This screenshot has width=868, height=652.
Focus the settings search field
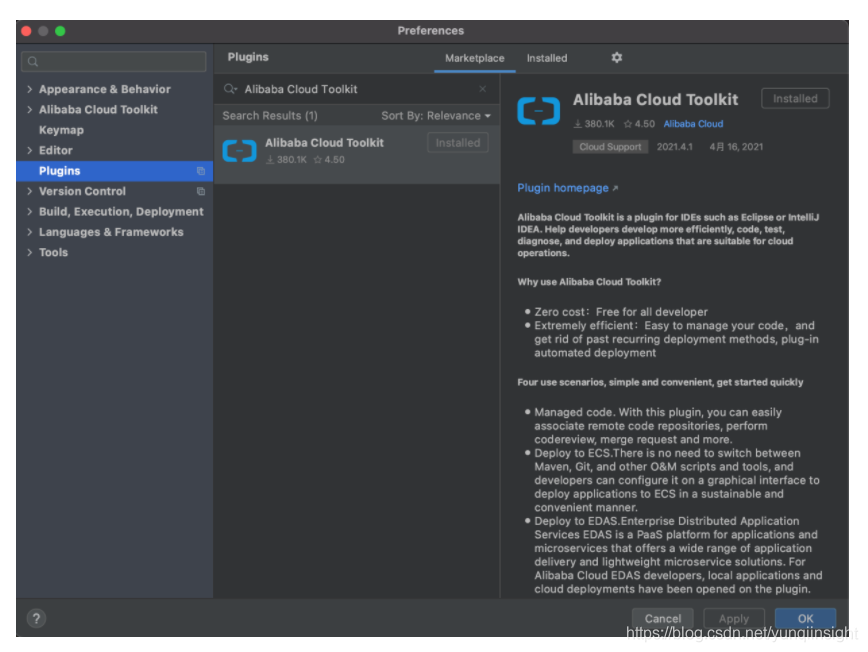tap(114, 61)
